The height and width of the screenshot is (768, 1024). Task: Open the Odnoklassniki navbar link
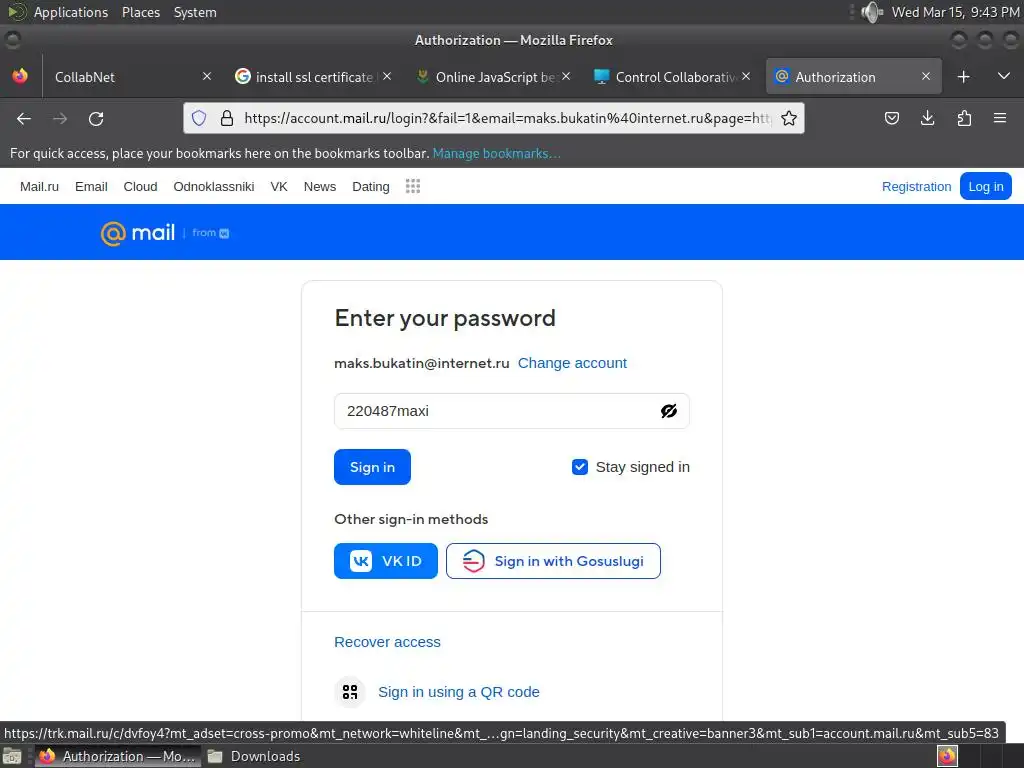click(x=214, y=186)
